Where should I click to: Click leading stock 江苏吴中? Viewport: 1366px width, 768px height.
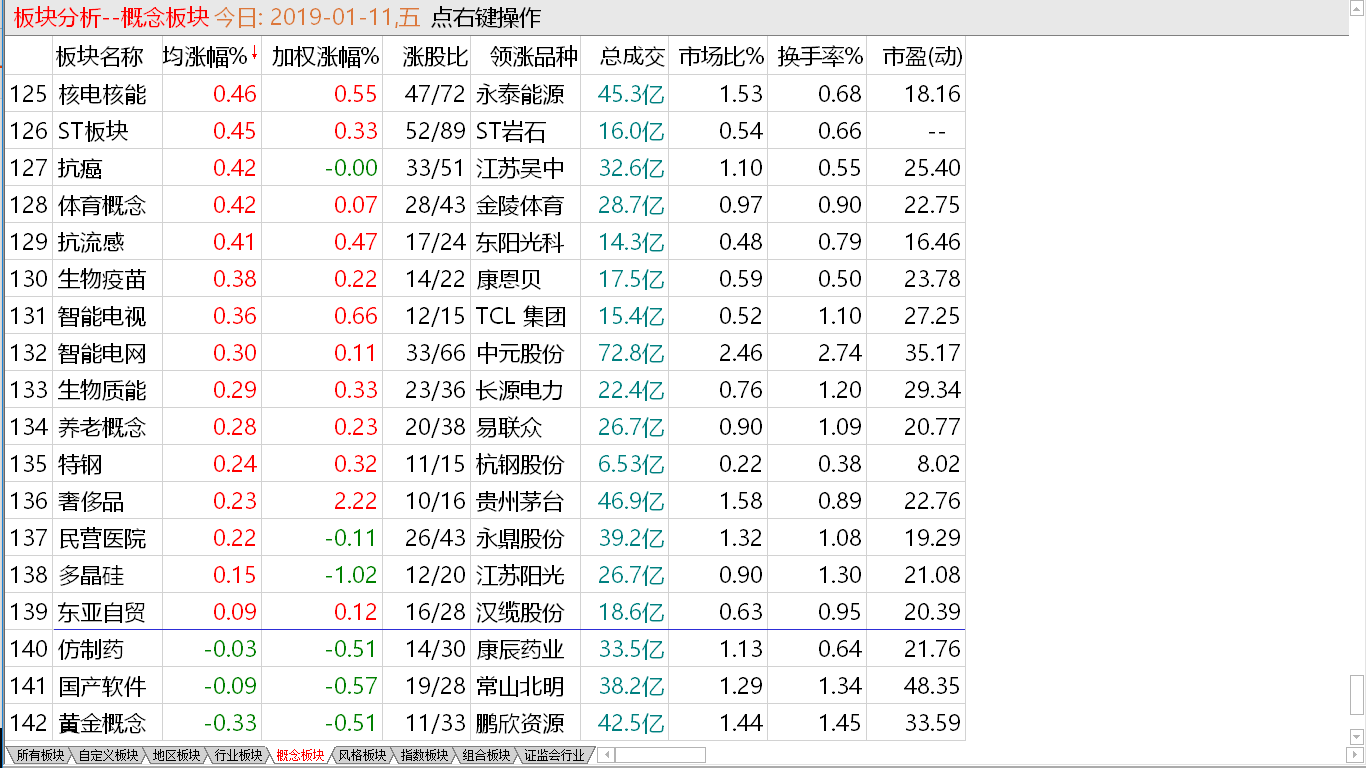coord(520,168)
